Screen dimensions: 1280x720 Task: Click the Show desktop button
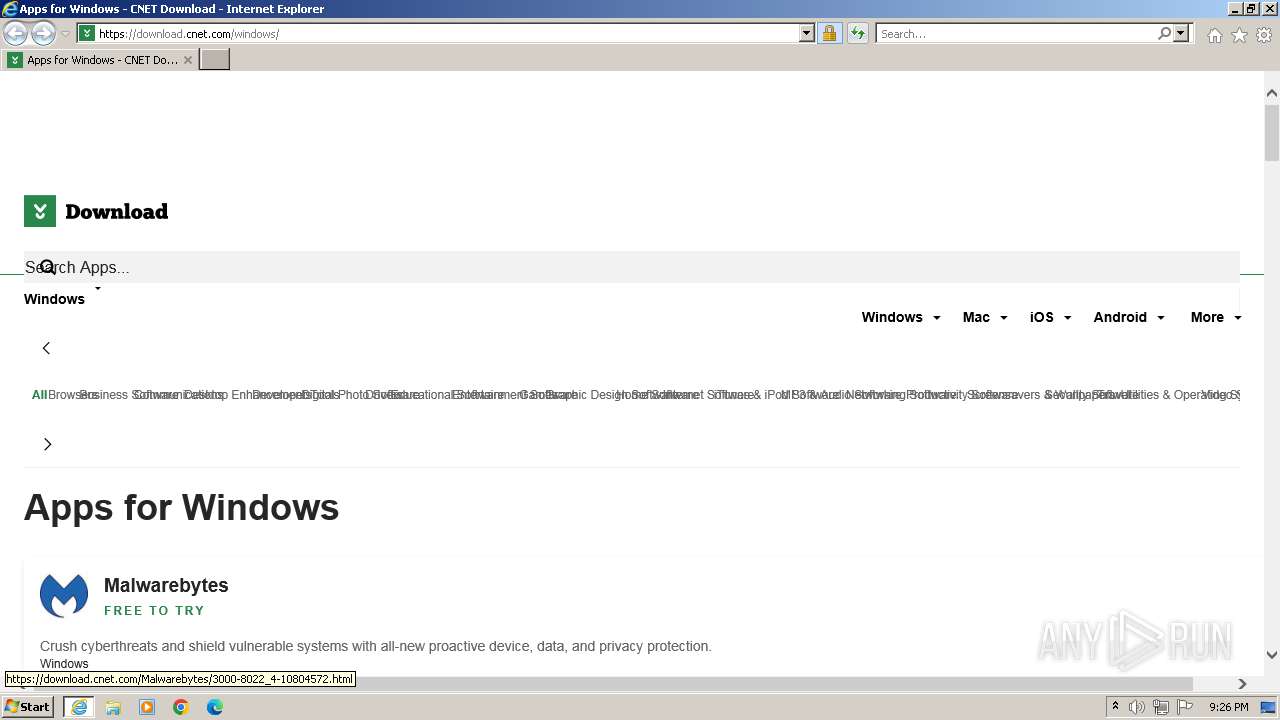(1268, 707)
